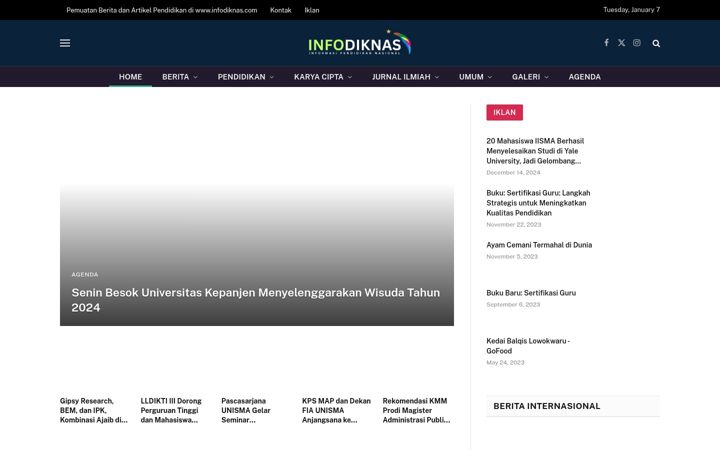This screenshot has width=720, height=450.
Task: Expand the GALERI dropdown arrow
Action: (x=546, y=77)
